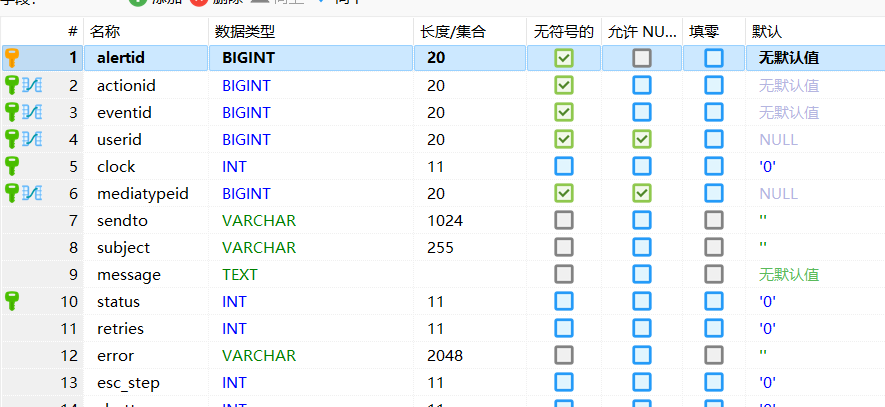The height and width of the screenshot is (407, 885).
Task: Click the 填零 column header
Action: pyautogui.click(x=714, y=32)
